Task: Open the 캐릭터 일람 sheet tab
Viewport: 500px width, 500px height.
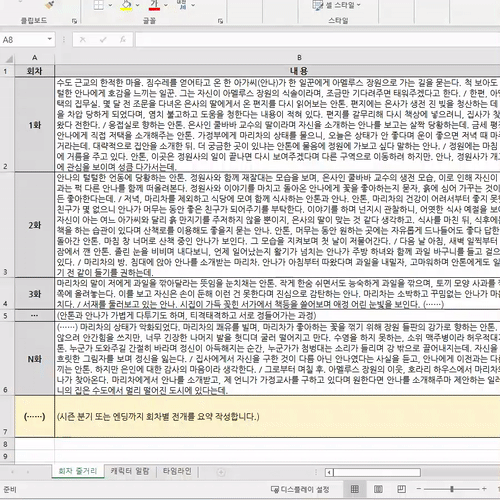Action: pos(130,471)
